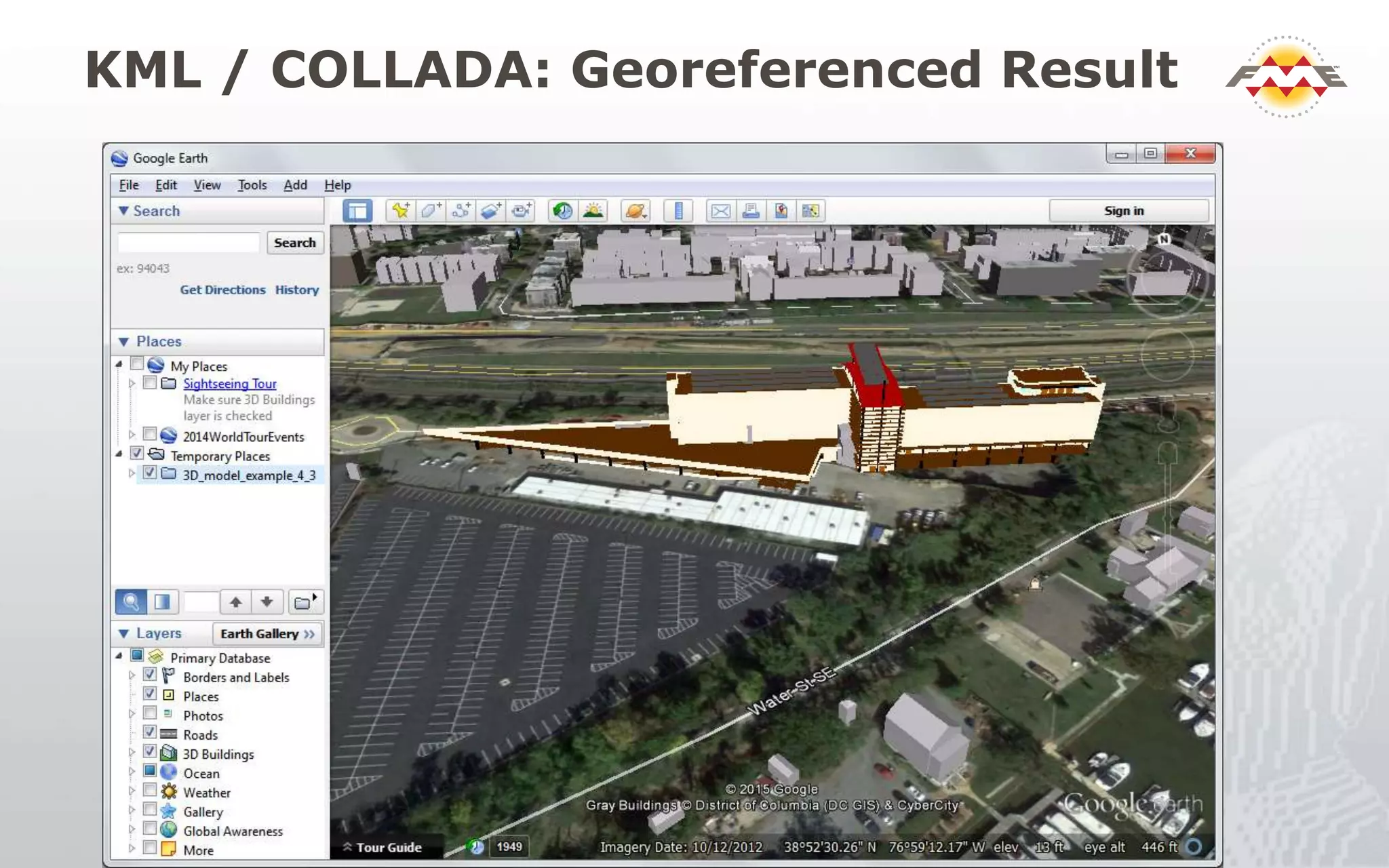
Task: Click the Places panel search magnifier icon
Action: click(130, 601)
